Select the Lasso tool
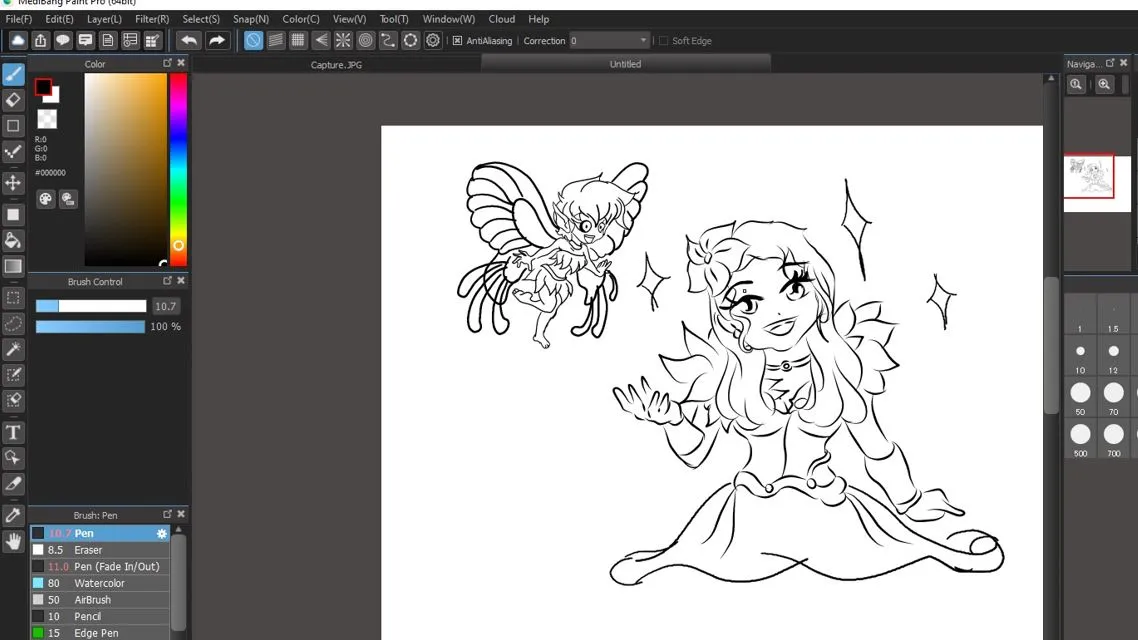This screenshot has width=1138, height=640. point(13,324)
